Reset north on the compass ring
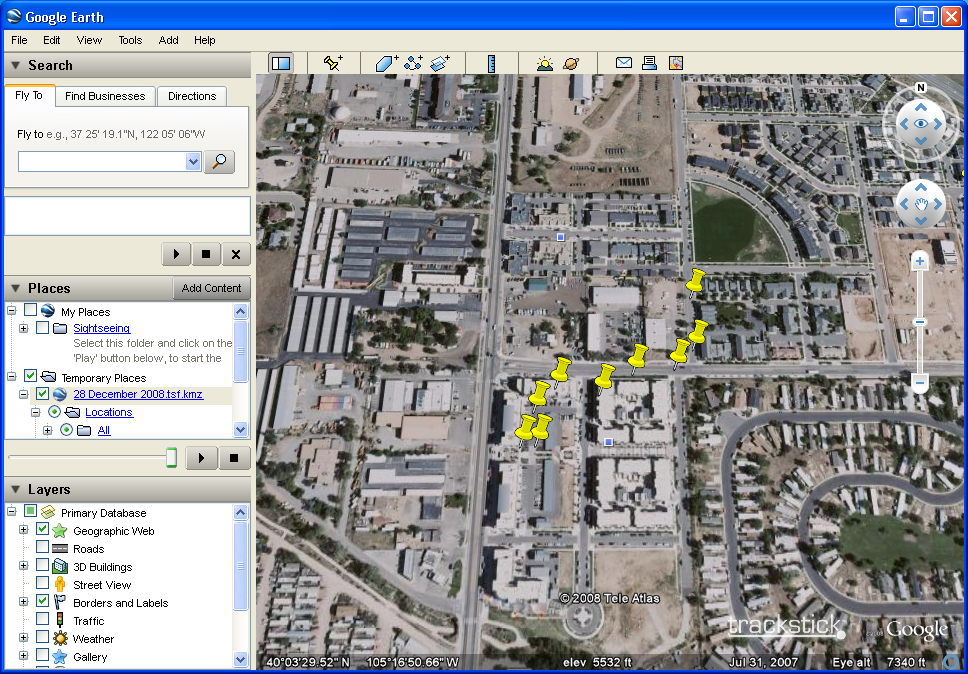The height and width of the screenshot is (674, 968). click(921, 88)
